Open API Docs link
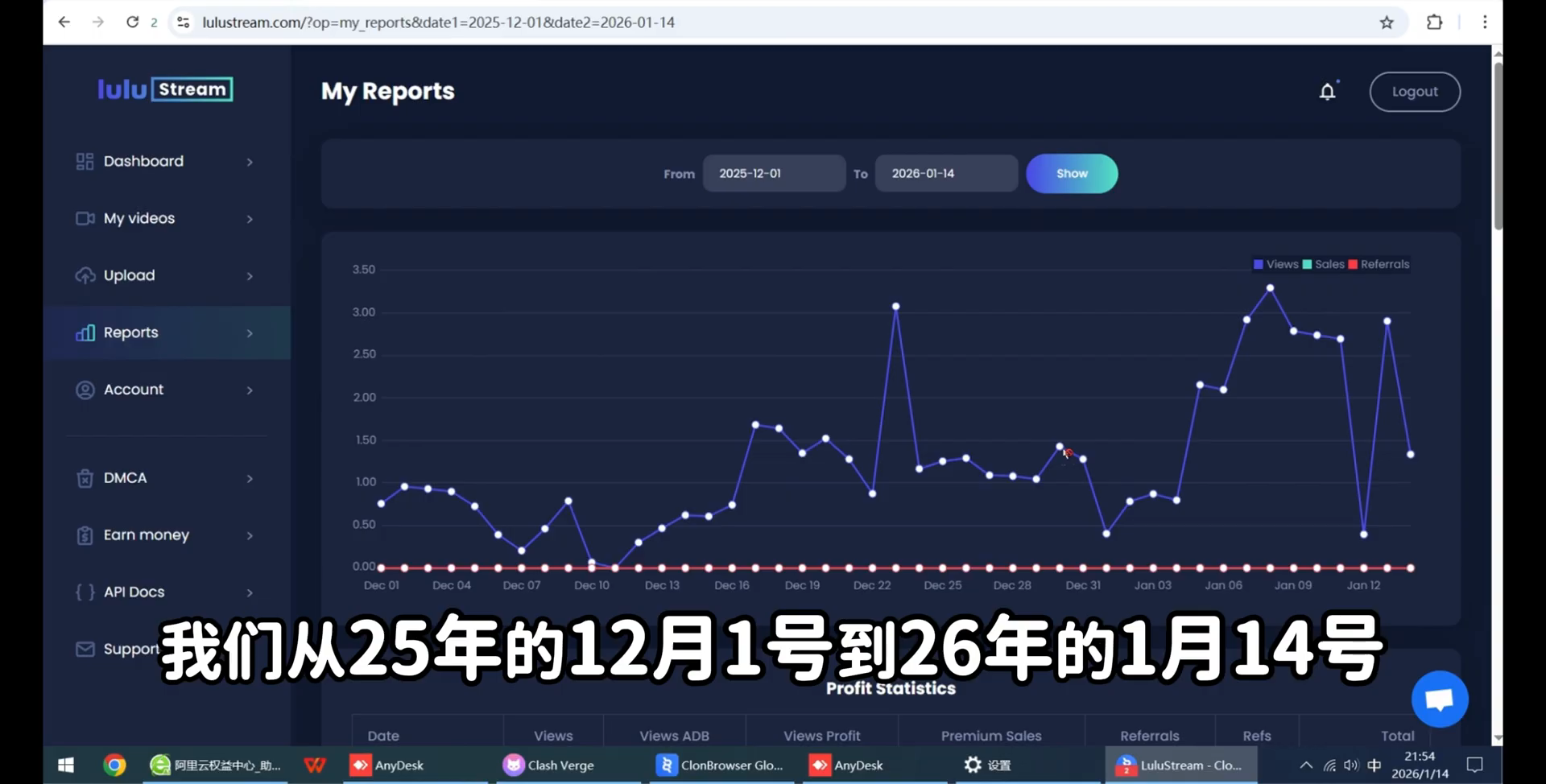The height and width of the screenshot is (784, 1546). [167, 592]
